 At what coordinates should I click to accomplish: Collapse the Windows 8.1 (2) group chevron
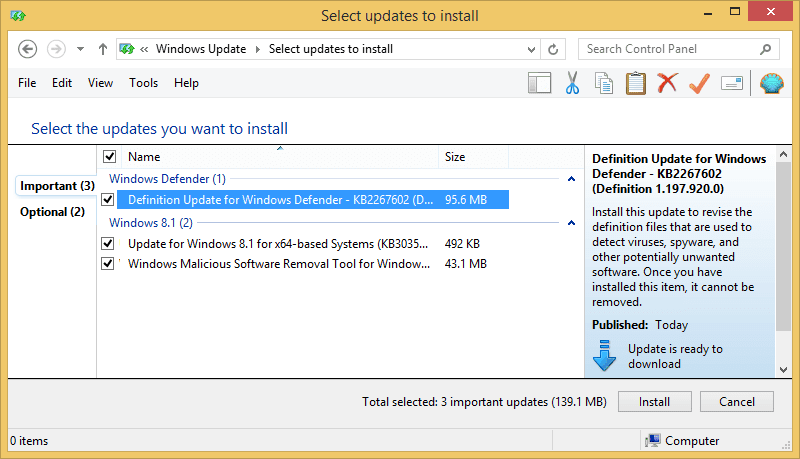571,223
